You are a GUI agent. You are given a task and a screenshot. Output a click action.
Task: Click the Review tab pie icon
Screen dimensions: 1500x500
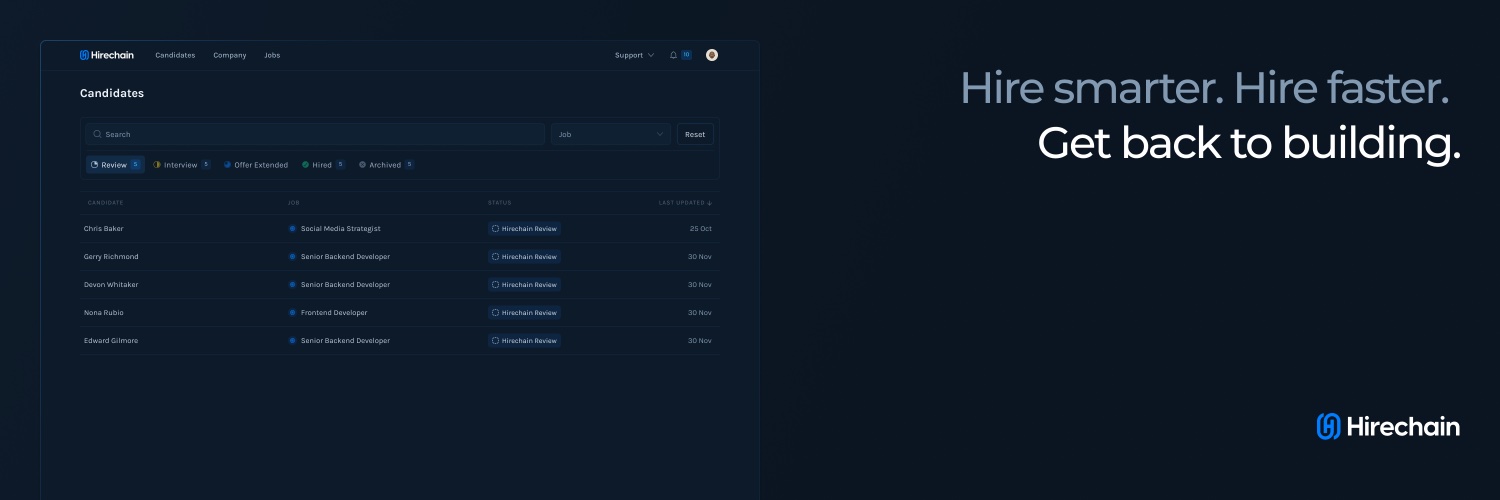95,165
